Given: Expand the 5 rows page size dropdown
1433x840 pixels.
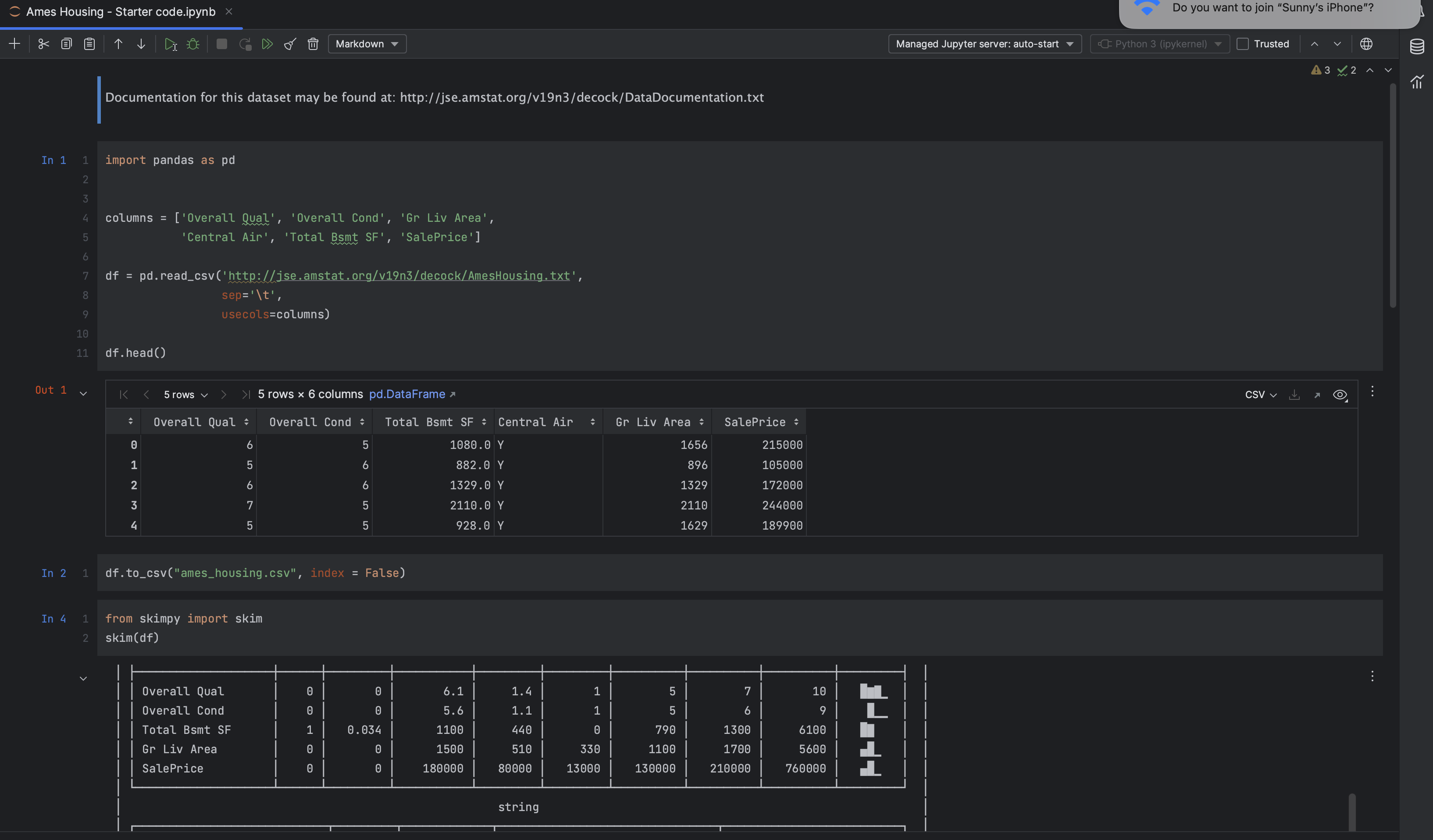Looking at the screenshot, I should click(185, 395).
